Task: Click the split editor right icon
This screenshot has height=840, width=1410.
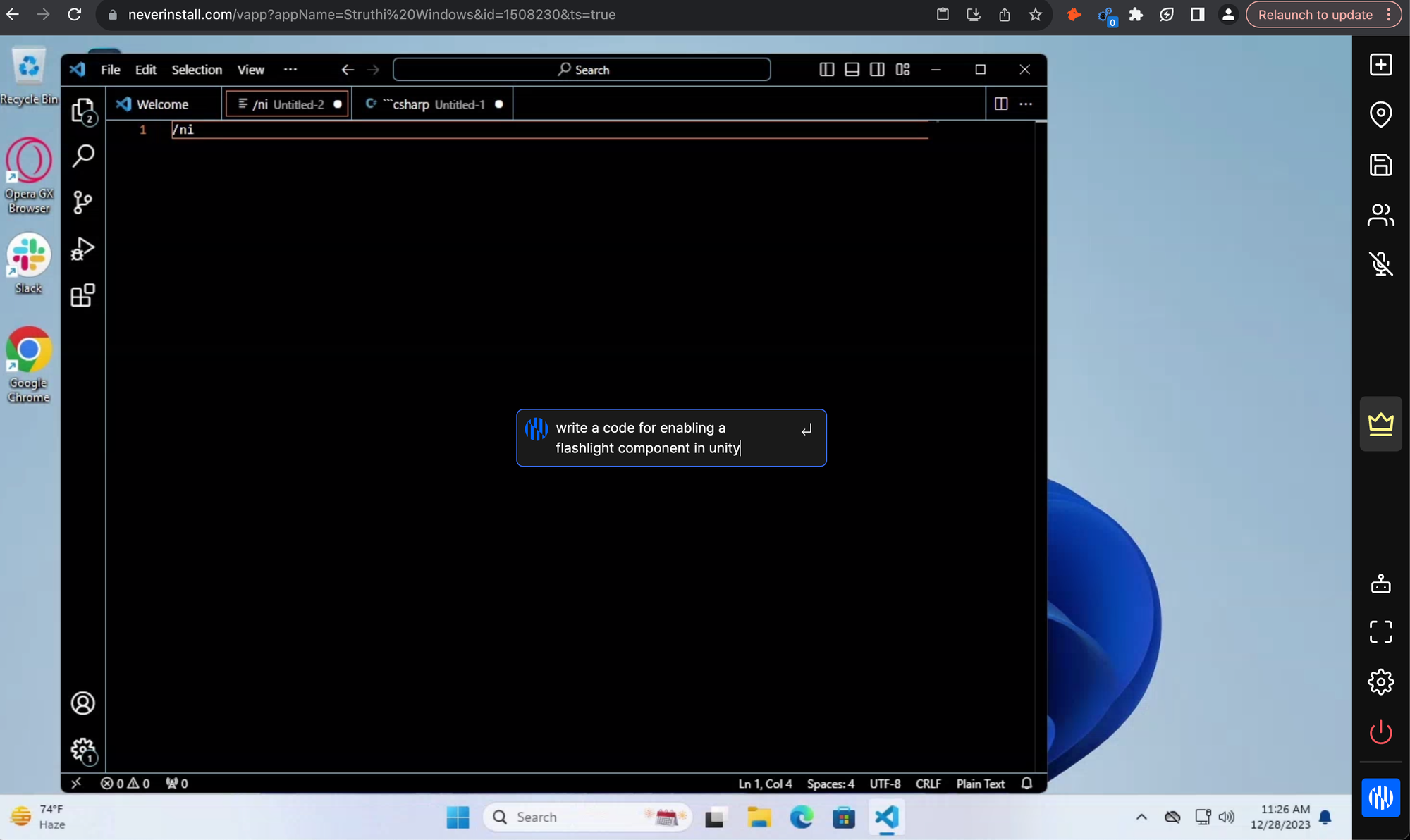Action: (1000, 104)
